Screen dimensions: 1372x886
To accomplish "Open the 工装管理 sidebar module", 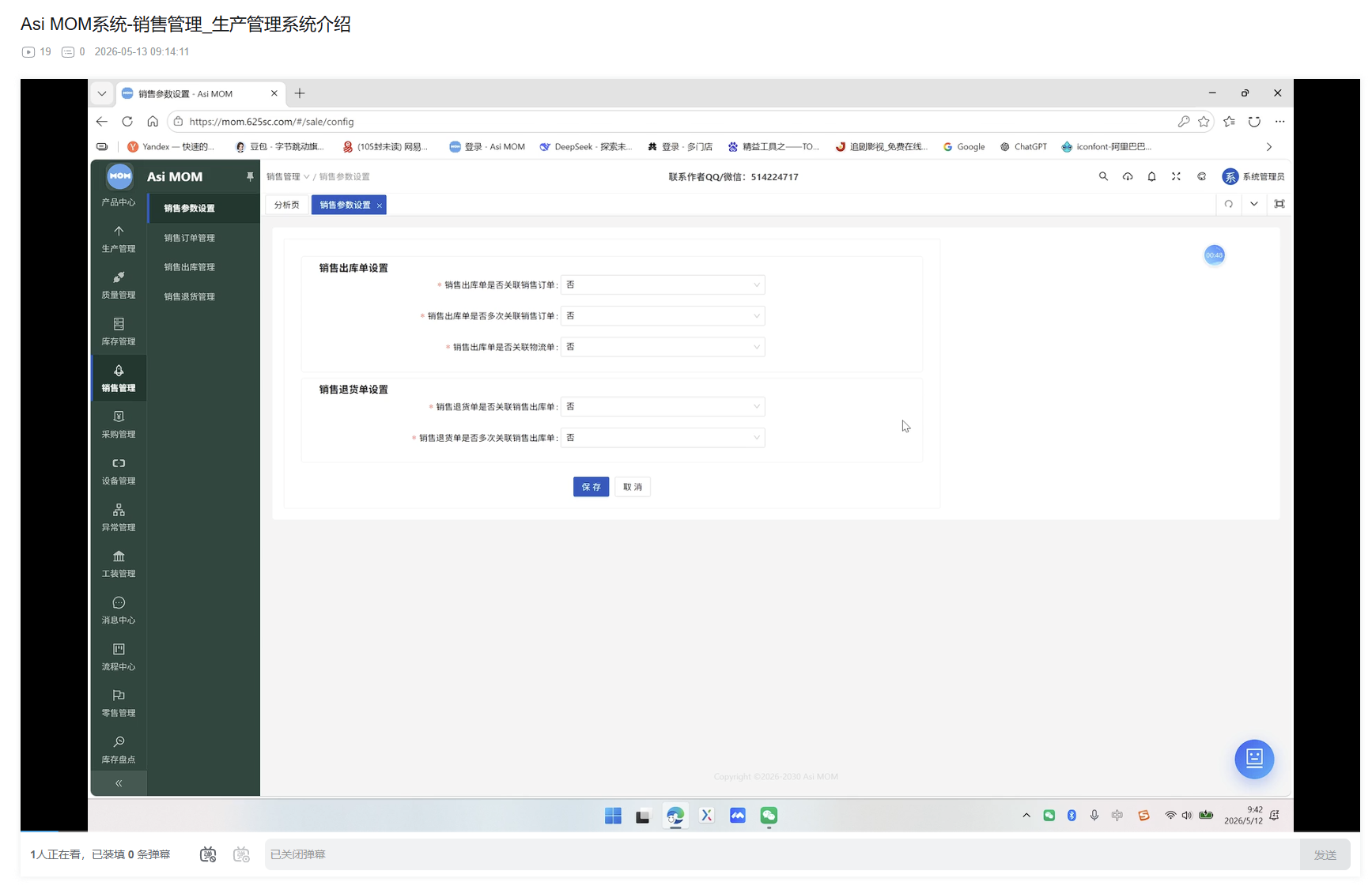I will (119, 564).
